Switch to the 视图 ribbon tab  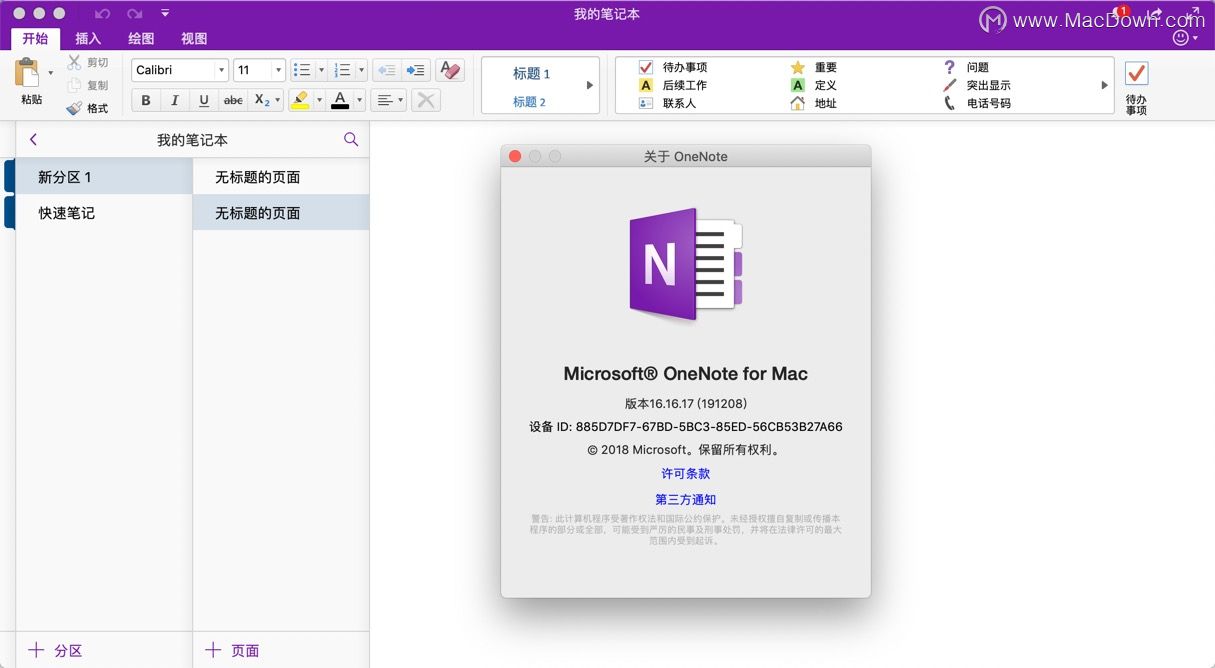[194, 38]
